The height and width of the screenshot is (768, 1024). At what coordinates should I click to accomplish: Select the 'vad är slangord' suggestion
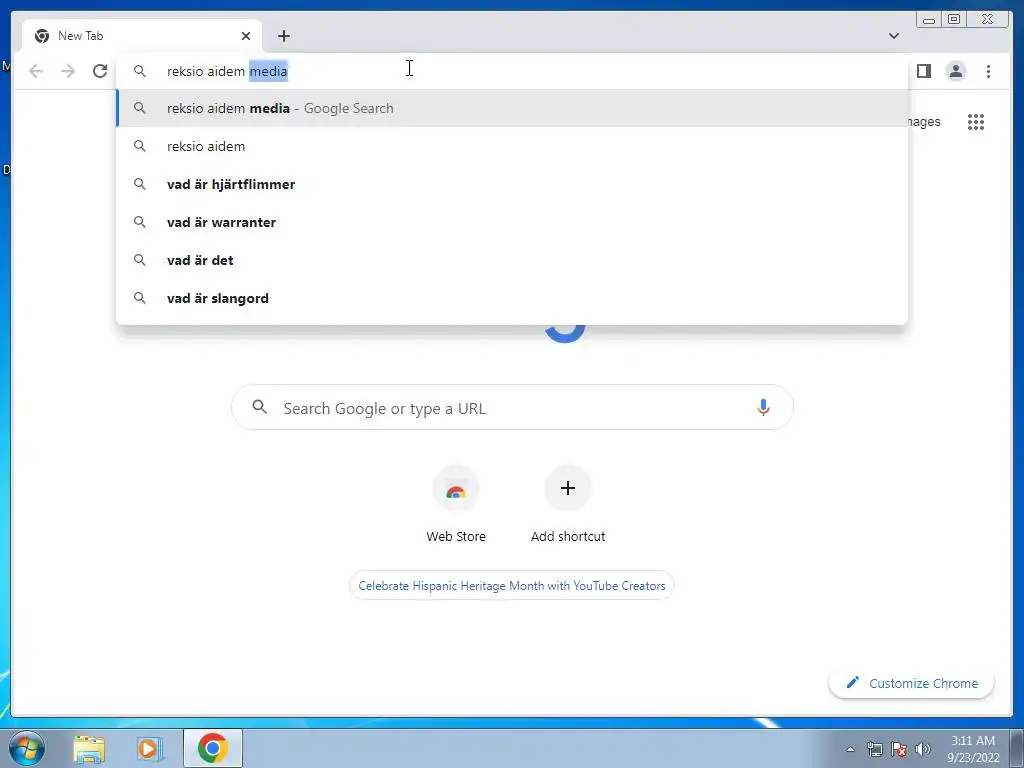click(x=512, y=298)
